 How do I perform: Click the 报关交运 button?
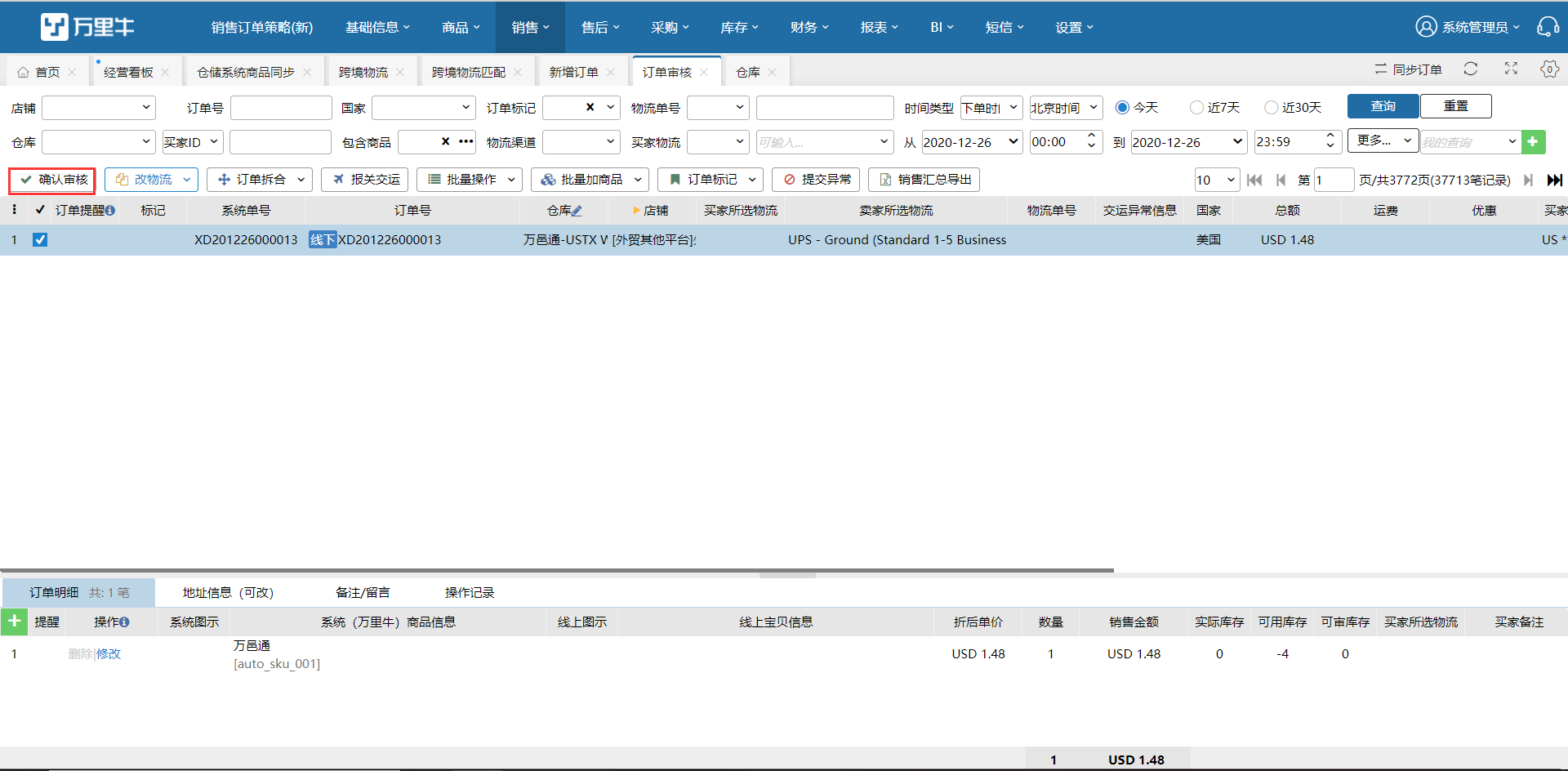(365, 179)
